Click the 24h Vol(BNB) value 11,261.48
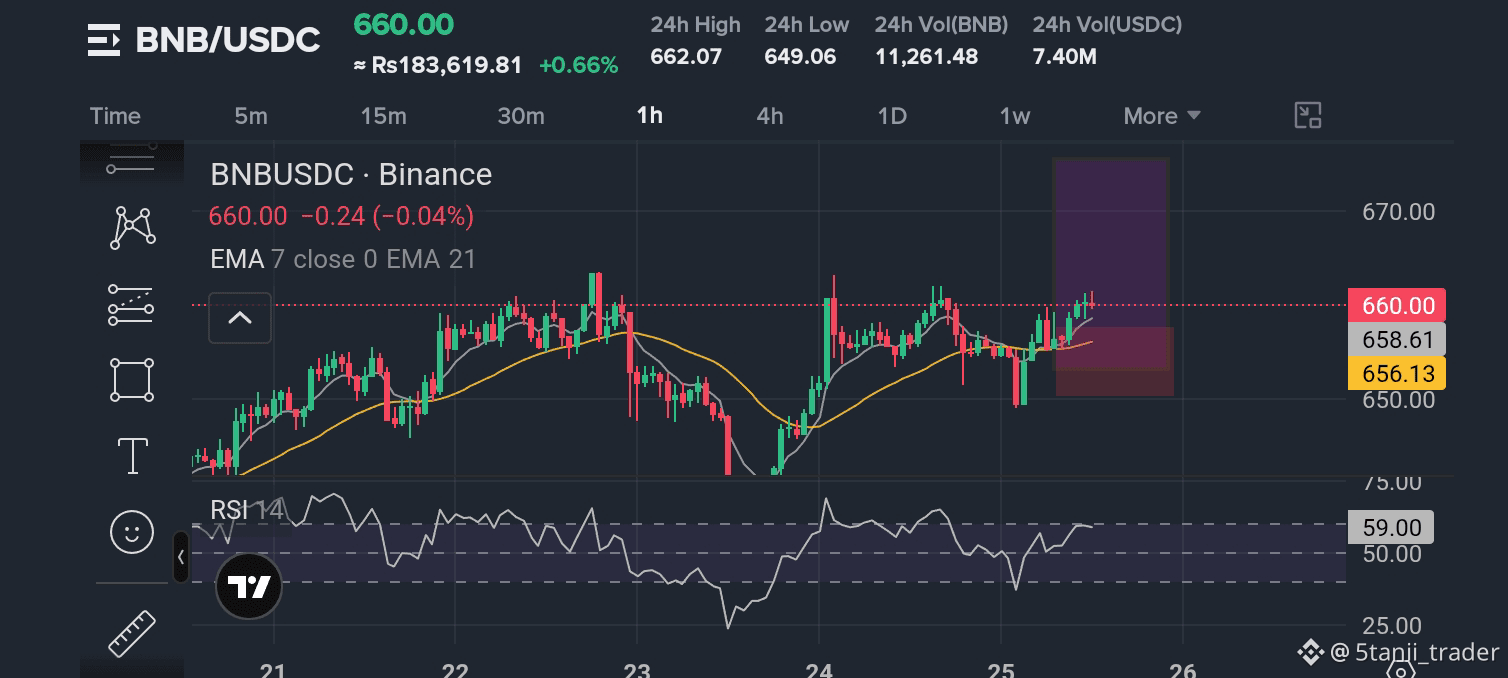Screen dimensions: 1508x678 click(x=926, y=57)
